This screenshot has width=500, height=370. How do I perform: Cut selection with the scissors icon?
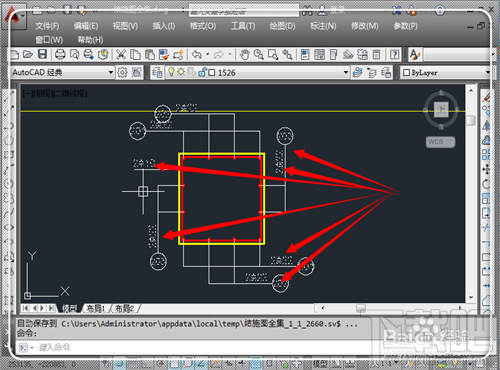pyautogui.click(x=121, y=54)
